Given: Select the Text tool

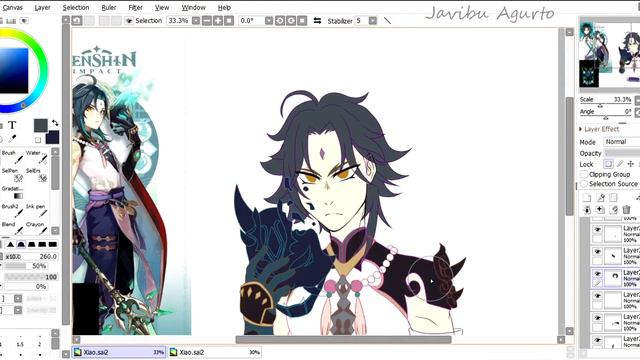Looking at the screenshot, I should coord(12,125).
